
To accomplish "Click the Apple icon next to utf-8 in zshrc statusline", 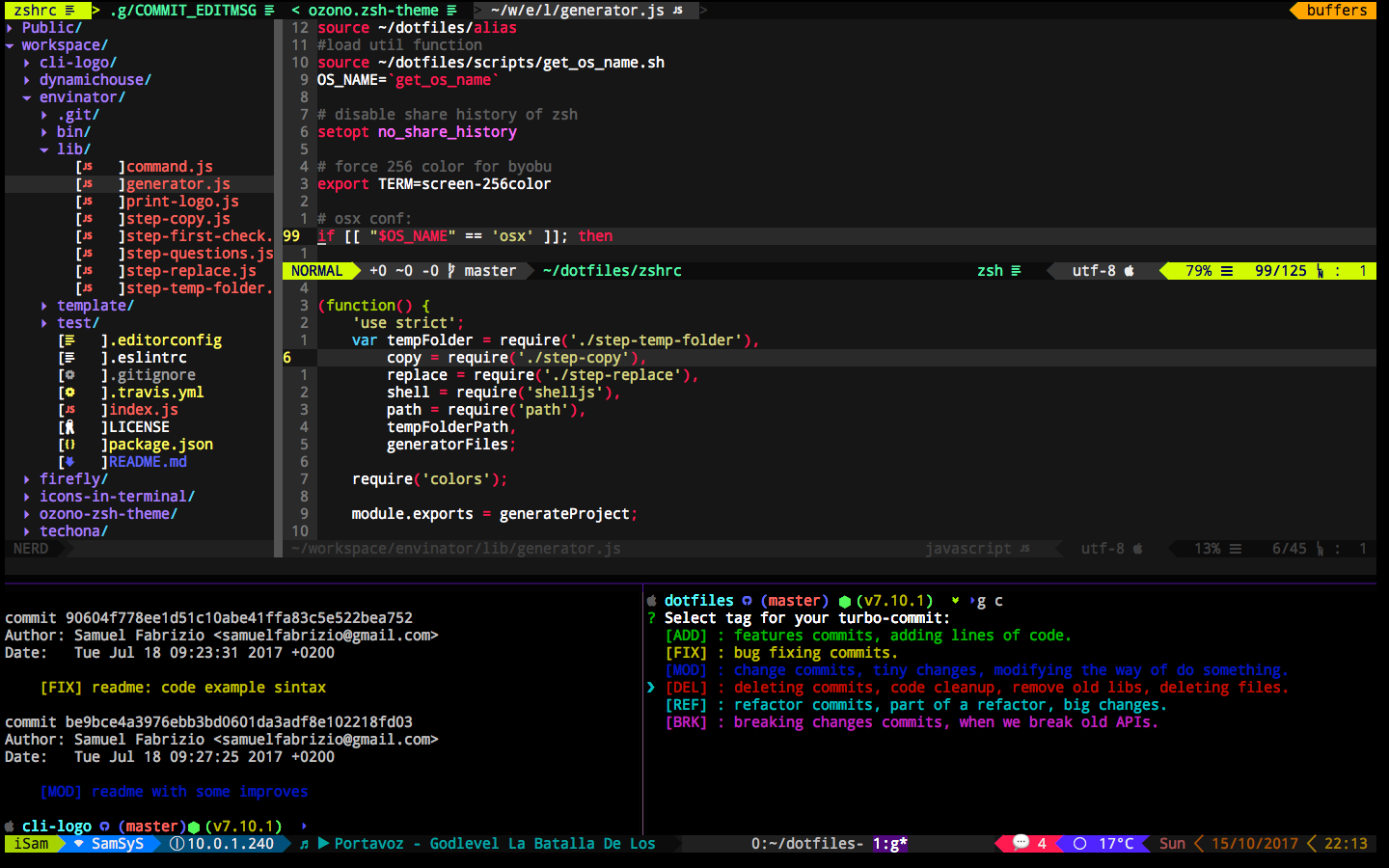I will pos(1129,271).
